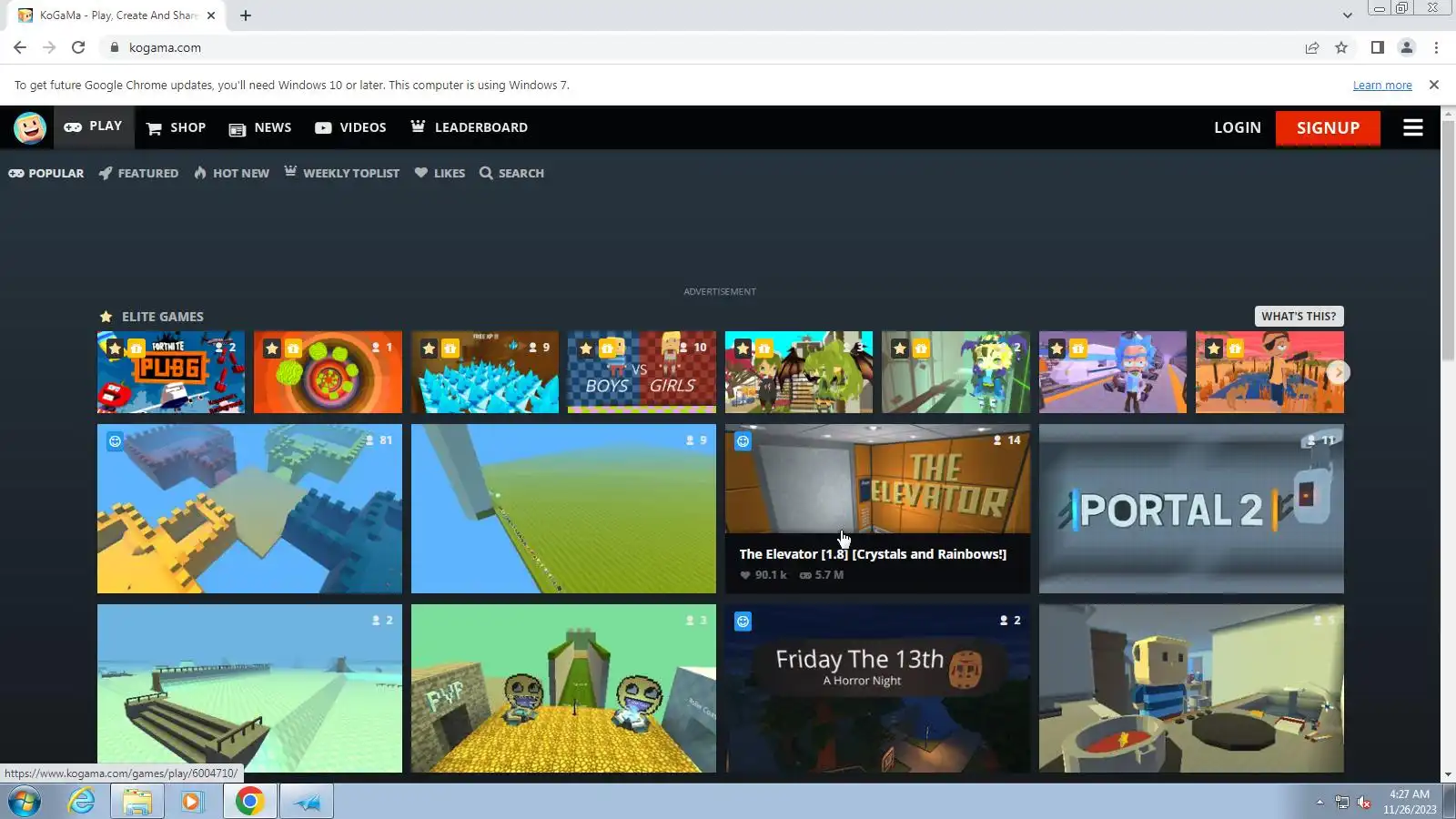
Task: Go to the SHOP section
Action: (x=177, y=127)
